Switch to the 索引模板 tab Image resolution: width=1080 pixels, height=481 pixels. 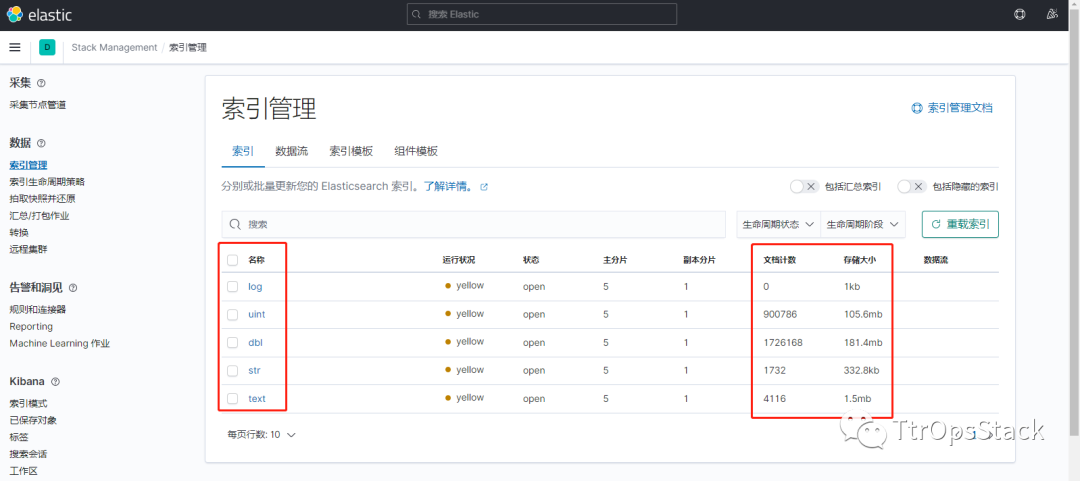pos(351,152)
